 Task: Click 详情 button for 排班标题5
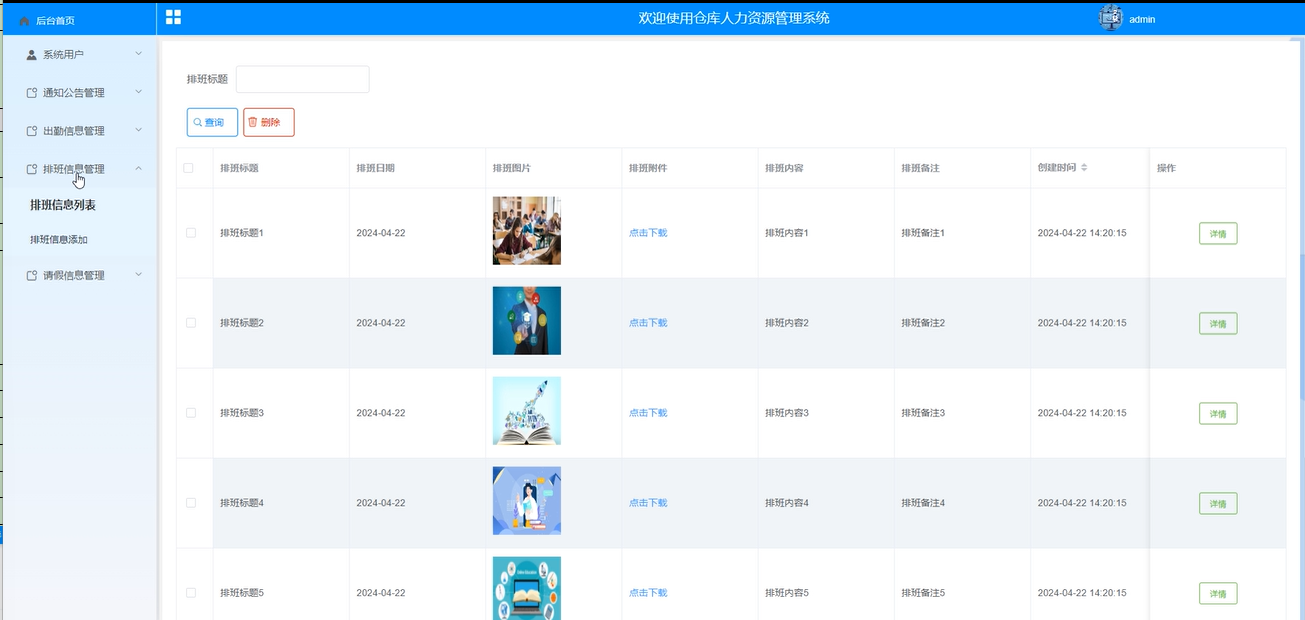pyautogui.click(x=1218, y=594)
